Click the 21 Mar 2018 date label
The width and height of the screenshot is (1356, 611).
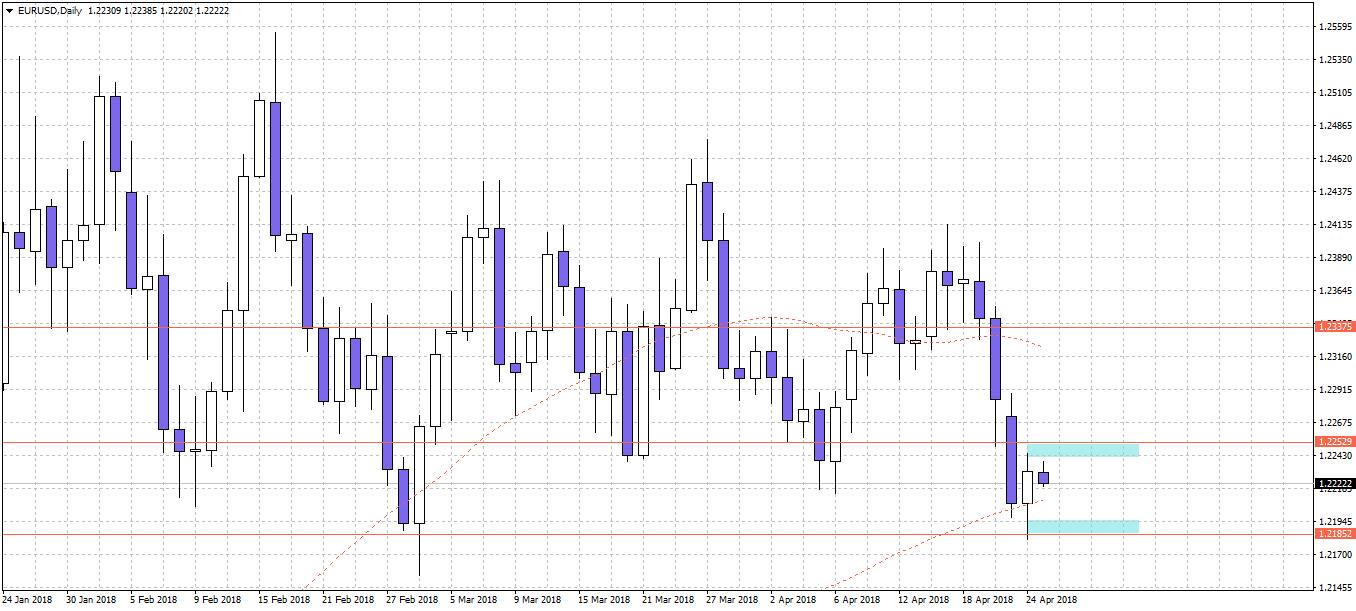click(668, 600)
